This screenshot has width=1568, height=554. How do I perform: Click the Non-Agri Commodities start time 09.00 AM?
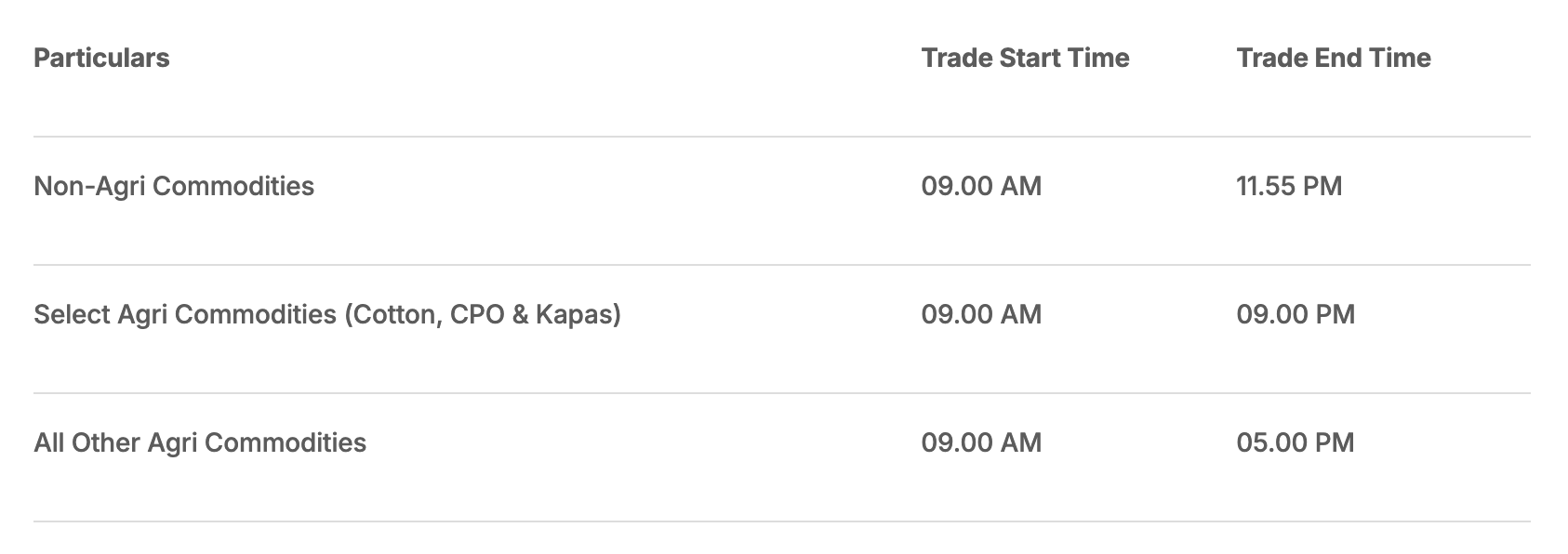[981, 186]
